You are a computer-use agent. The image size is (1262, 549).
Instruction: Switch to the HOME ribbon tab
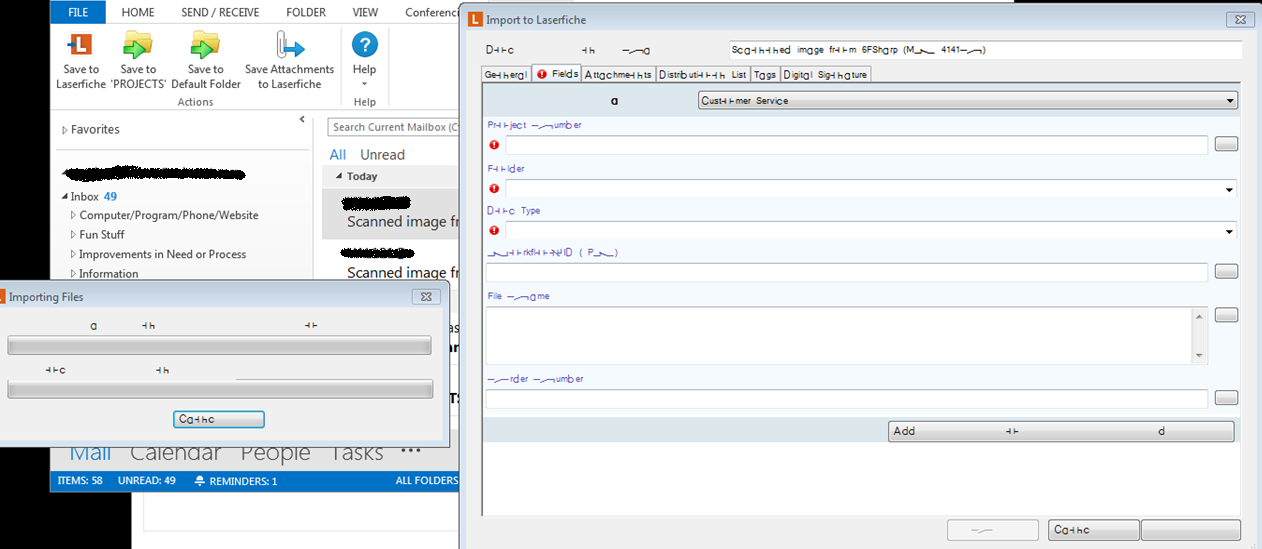point(138,12)
